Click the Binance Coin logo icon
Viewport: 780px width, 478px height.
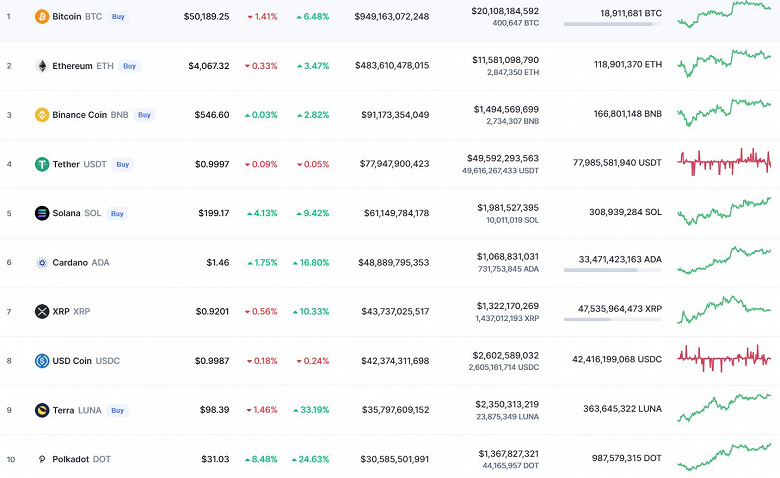[x=42, y=115]
